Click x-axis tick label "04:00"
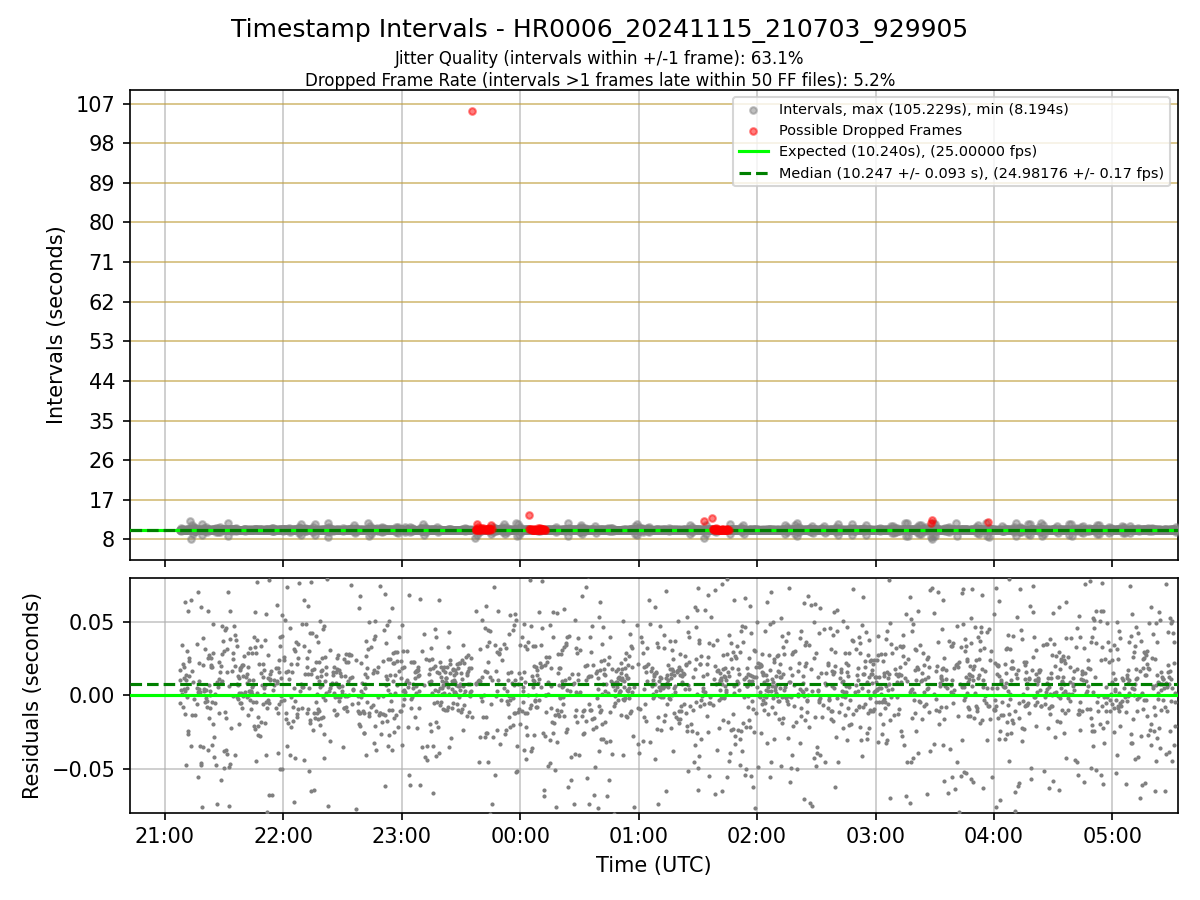The height and width of the screenshot is (900, 1200). pyautogui.click(x=994, y=834)
